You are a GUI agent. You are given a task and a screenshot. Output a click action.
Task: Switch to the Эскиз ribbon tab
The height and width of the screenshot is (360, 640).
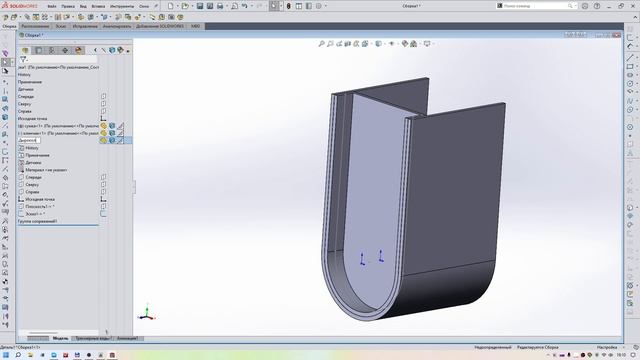[x=61, y=26]
